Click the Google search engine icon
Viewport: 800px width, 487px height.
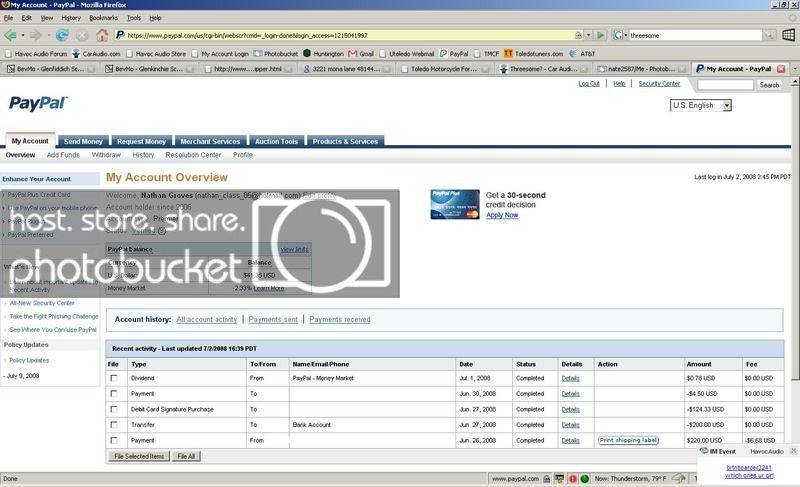(x=618, y=35)
